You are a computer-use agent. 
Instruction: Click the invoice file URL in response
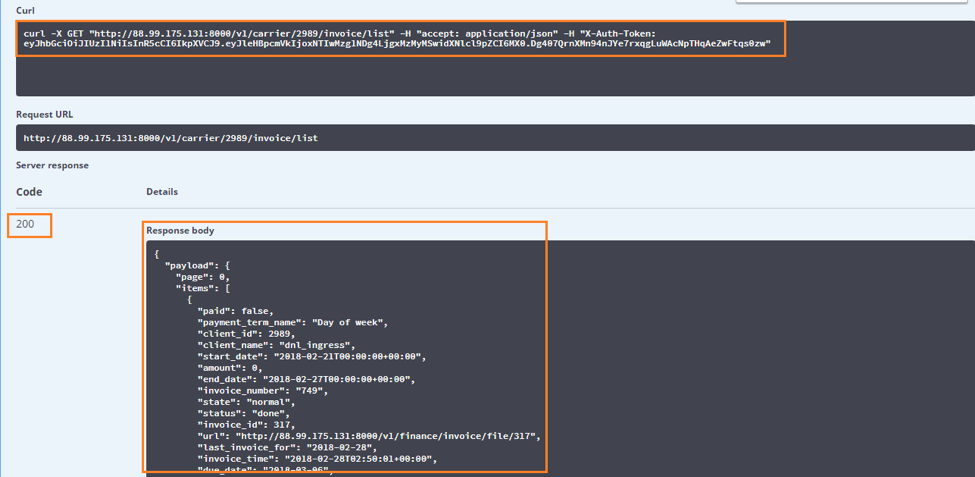click(387, 436)
